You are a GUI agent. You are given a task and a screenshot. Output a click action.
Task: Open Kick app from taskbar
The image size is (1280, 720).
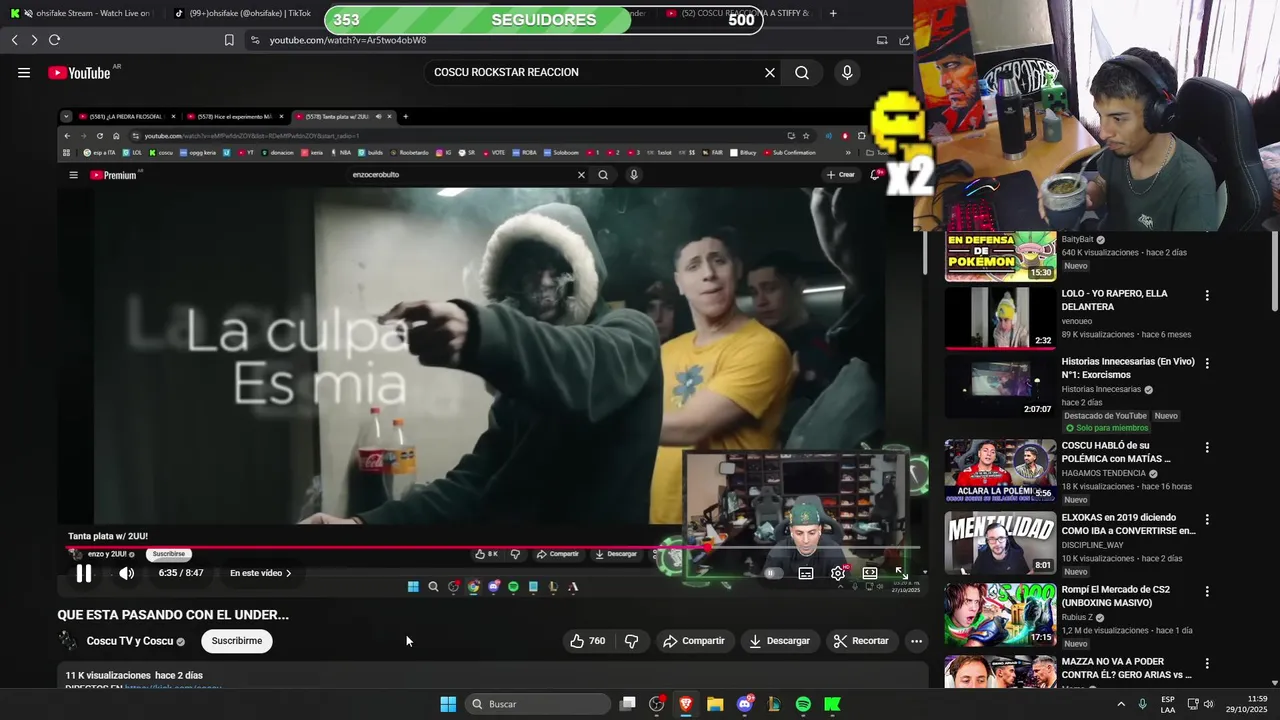tap(832, 704)
